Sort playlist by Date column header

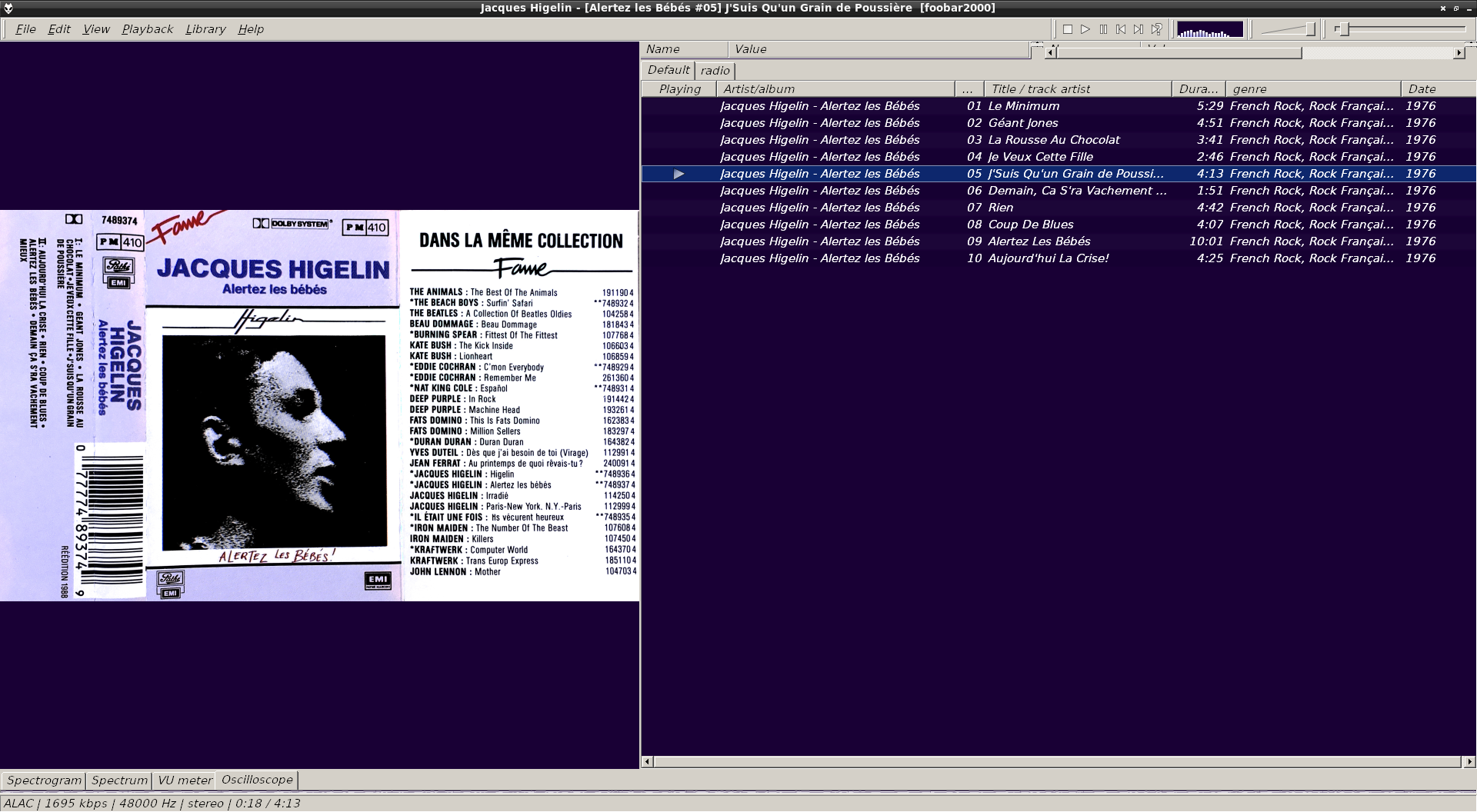point(1438,89)
